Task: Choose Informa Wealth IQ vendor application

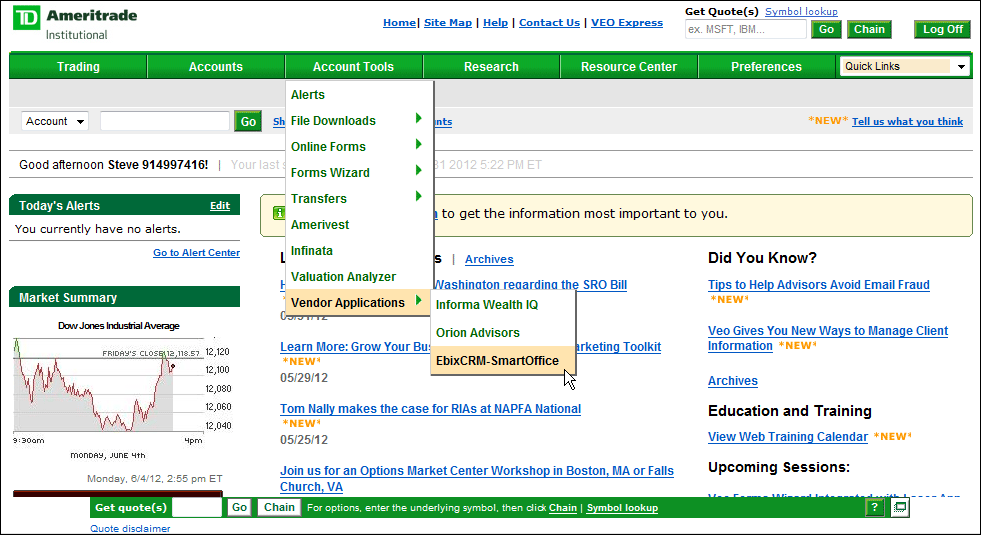Action: point(503,305)
